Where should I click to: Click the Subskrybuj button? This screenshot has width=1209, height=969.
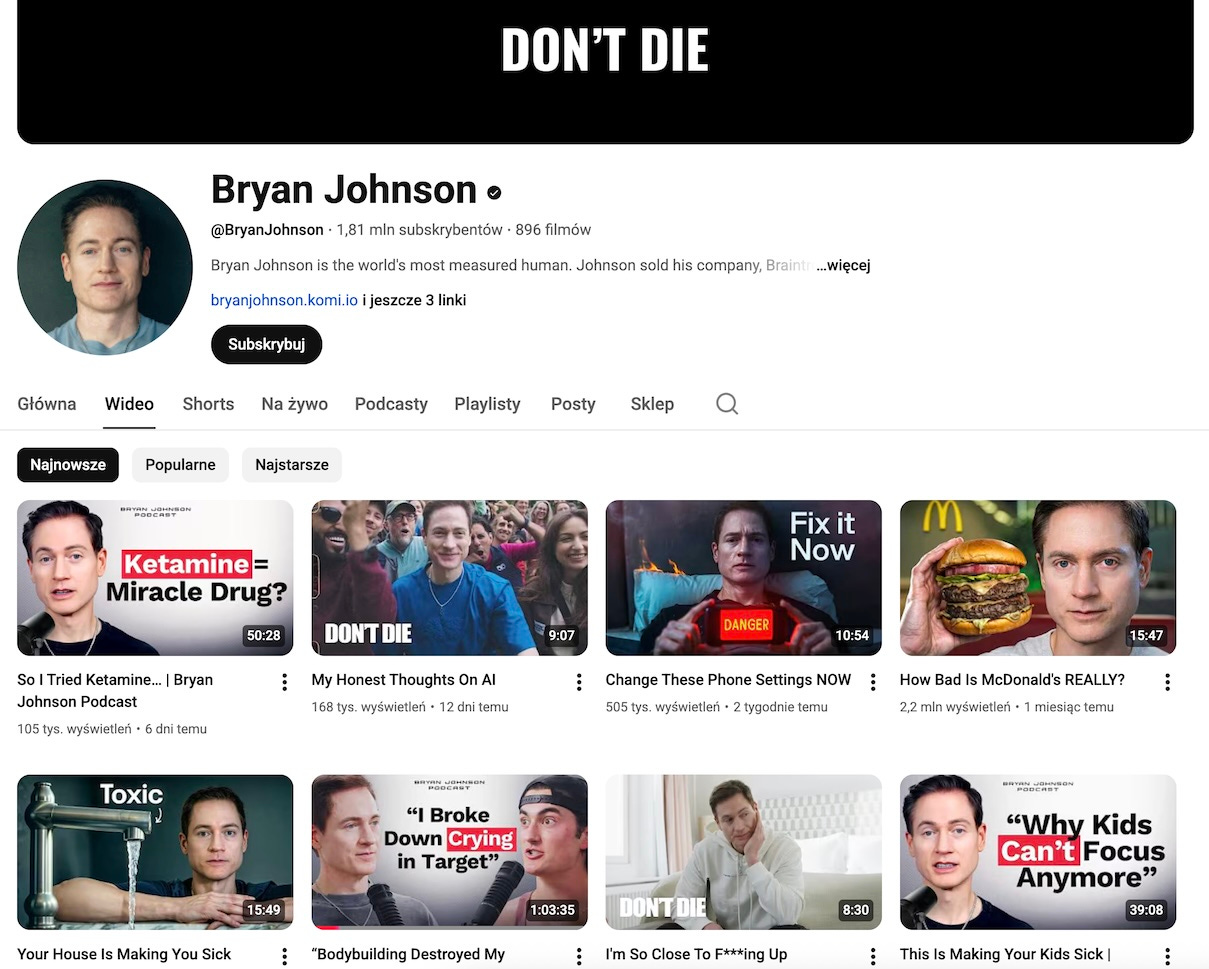[266, 345]
